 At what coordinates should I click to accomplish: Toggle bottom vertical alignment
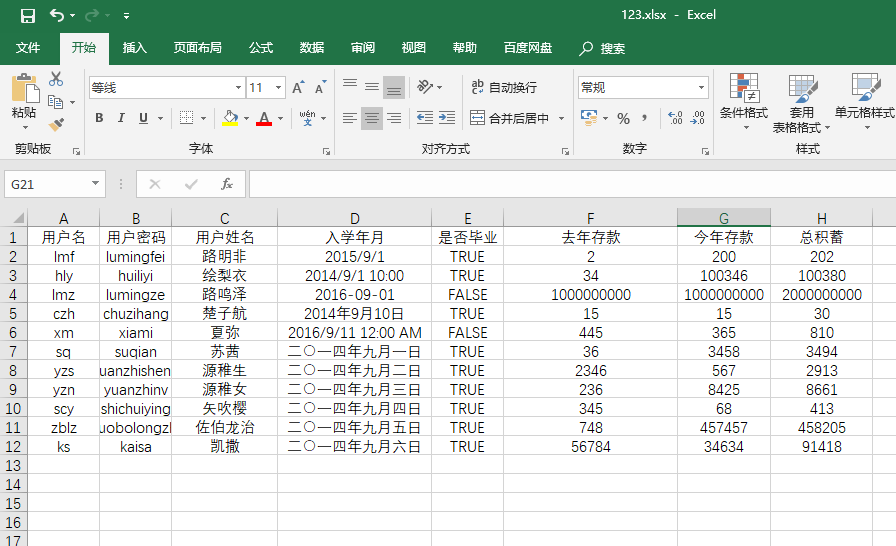pos(394,87)
